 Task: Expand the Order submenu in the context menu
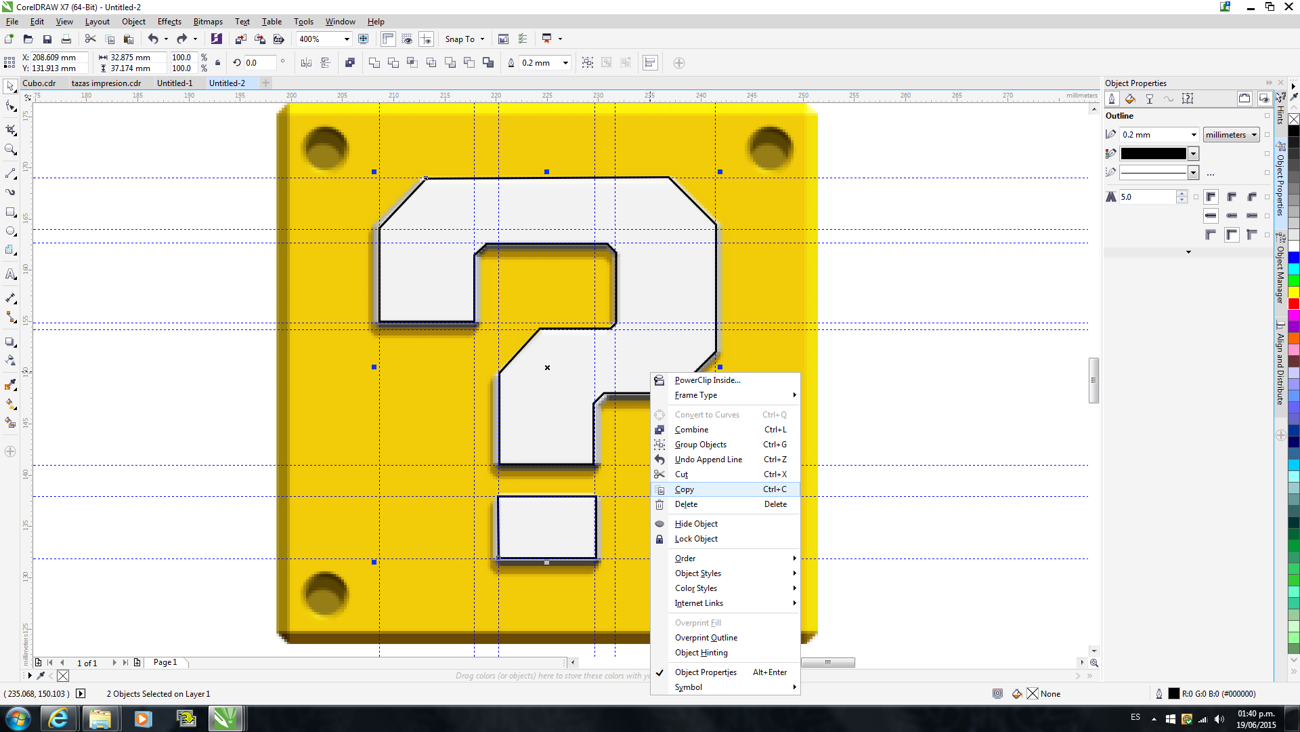click(x=725, y=558)
